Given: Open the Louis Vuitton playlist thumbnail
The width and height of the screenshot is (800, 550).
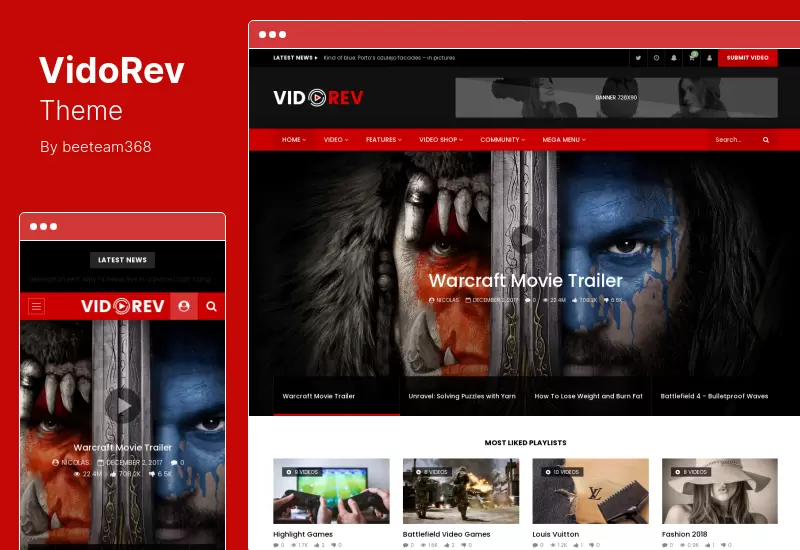Looking at the screenshot, I should pos(590,491).
